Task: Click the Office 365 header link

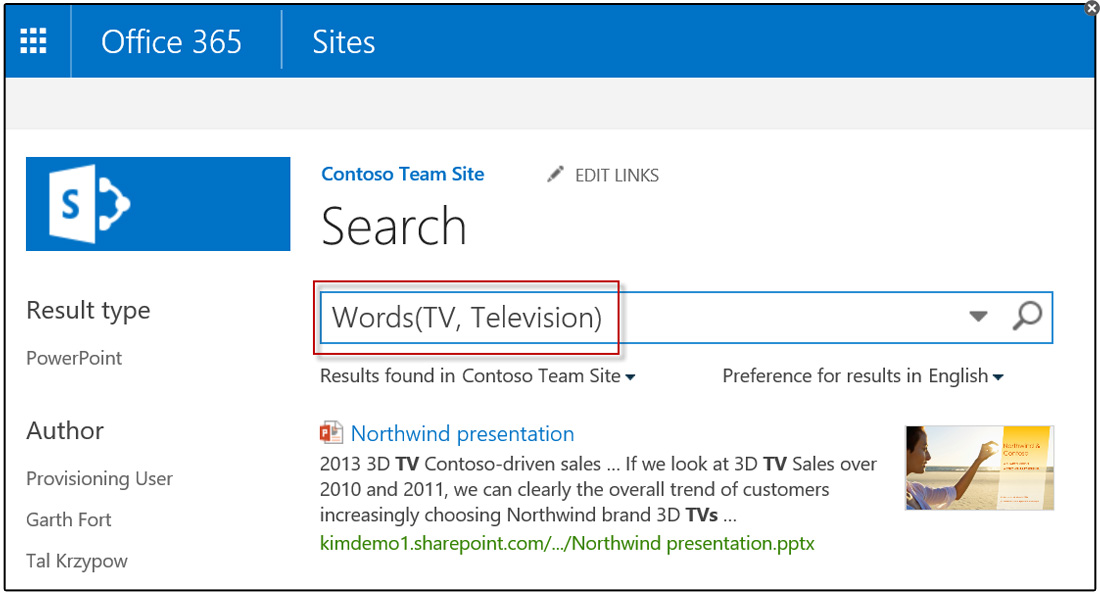Action: point(171,42)
